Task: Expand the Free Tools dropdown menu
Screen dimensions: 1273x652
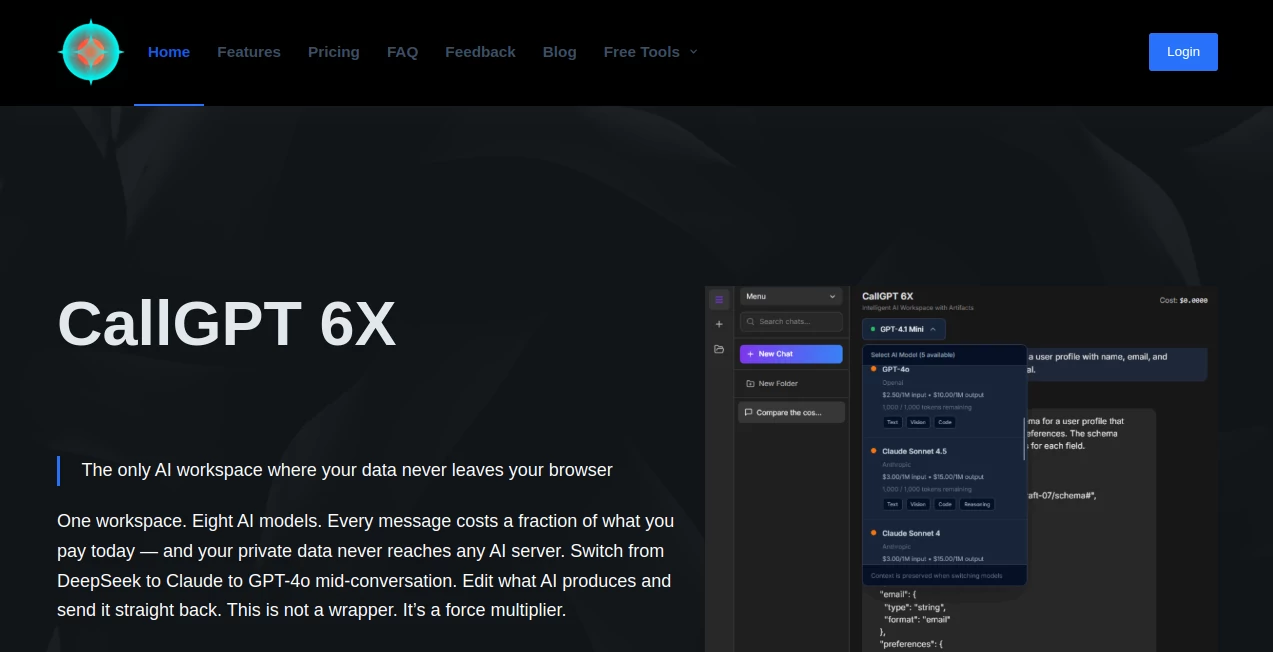Action: [x=650, y=52]
